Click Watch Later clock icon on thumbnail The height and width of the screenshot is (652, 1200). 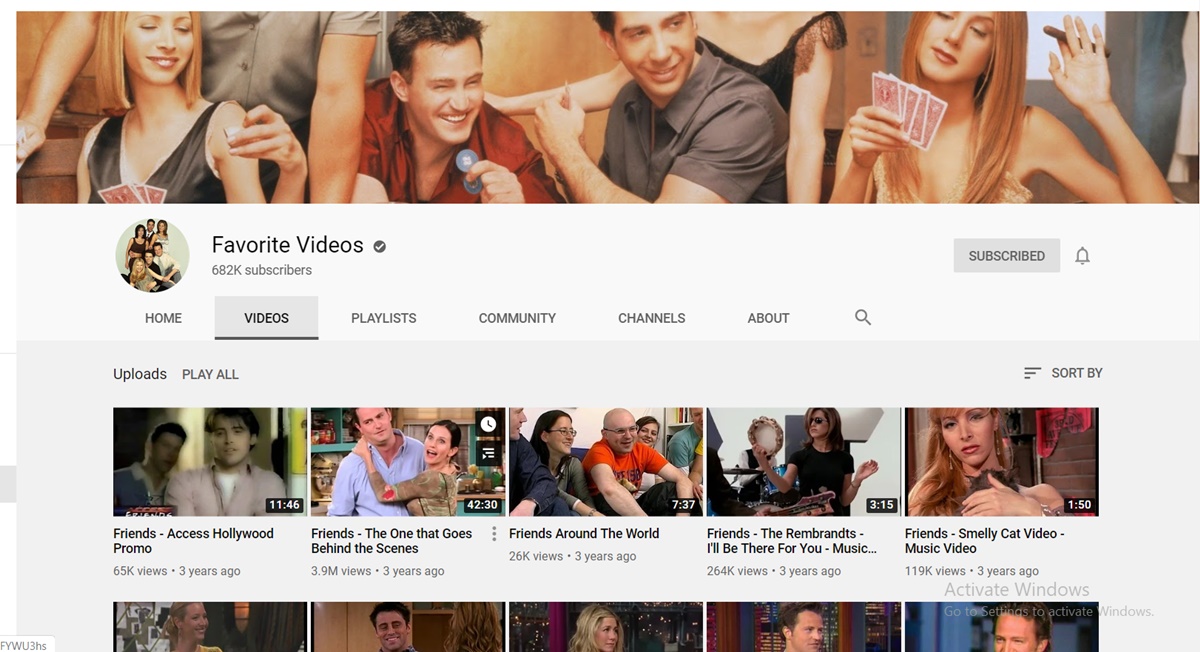point(488,425)
